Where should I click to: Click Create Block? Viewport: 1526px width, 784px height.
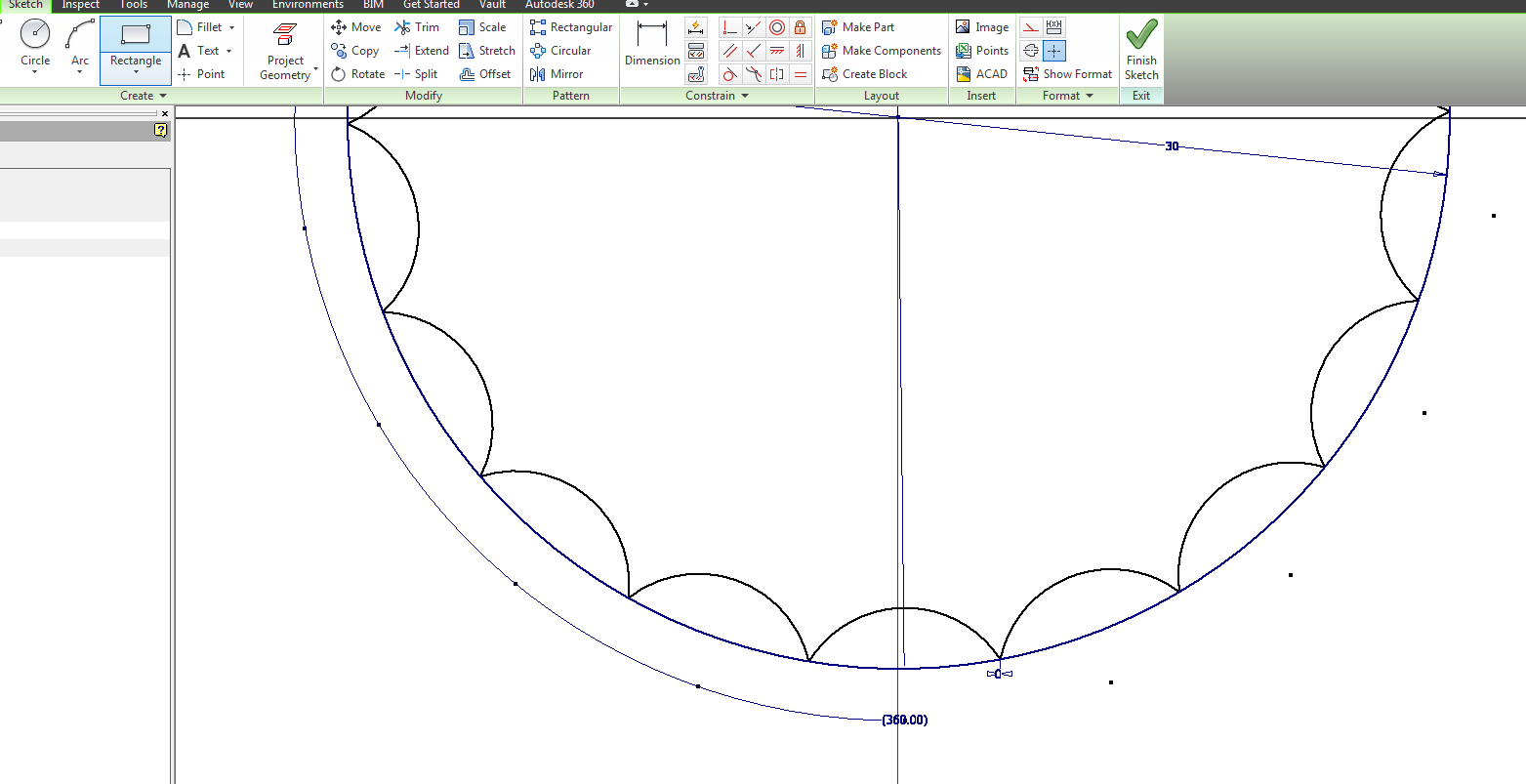(865, 74)
